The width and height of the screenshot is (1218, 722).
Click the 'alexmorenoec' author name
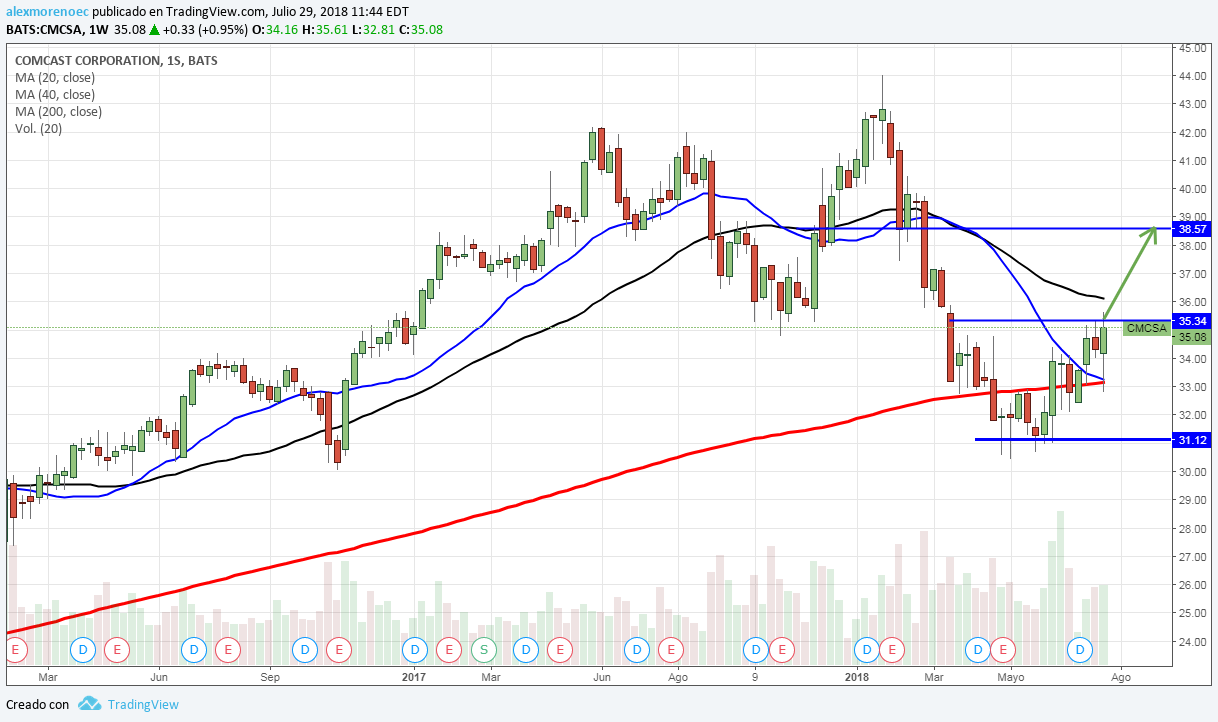coord(46,10)
